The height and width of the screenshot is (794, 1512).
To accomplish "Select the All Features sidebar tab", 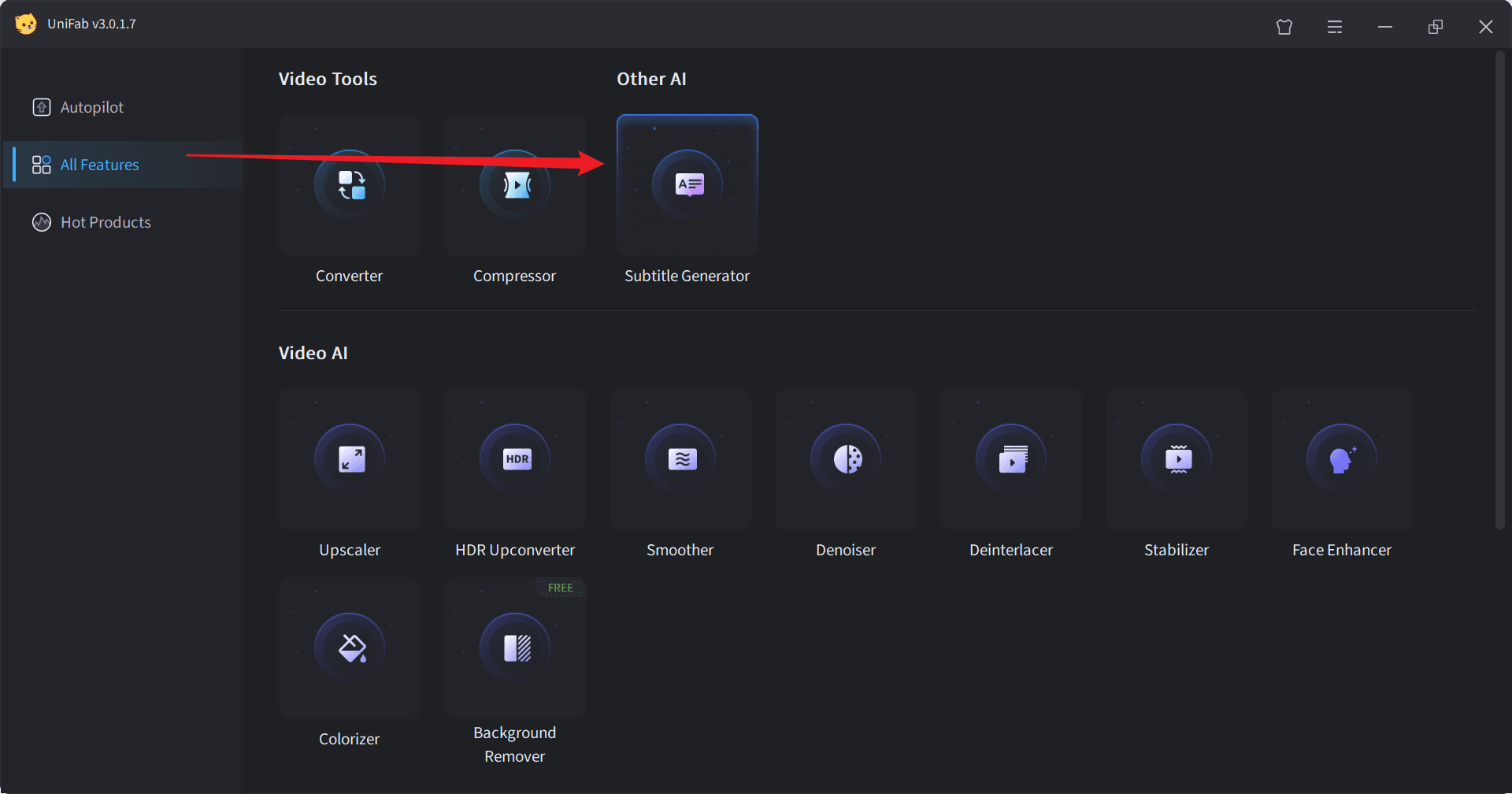I will [124, 165].
